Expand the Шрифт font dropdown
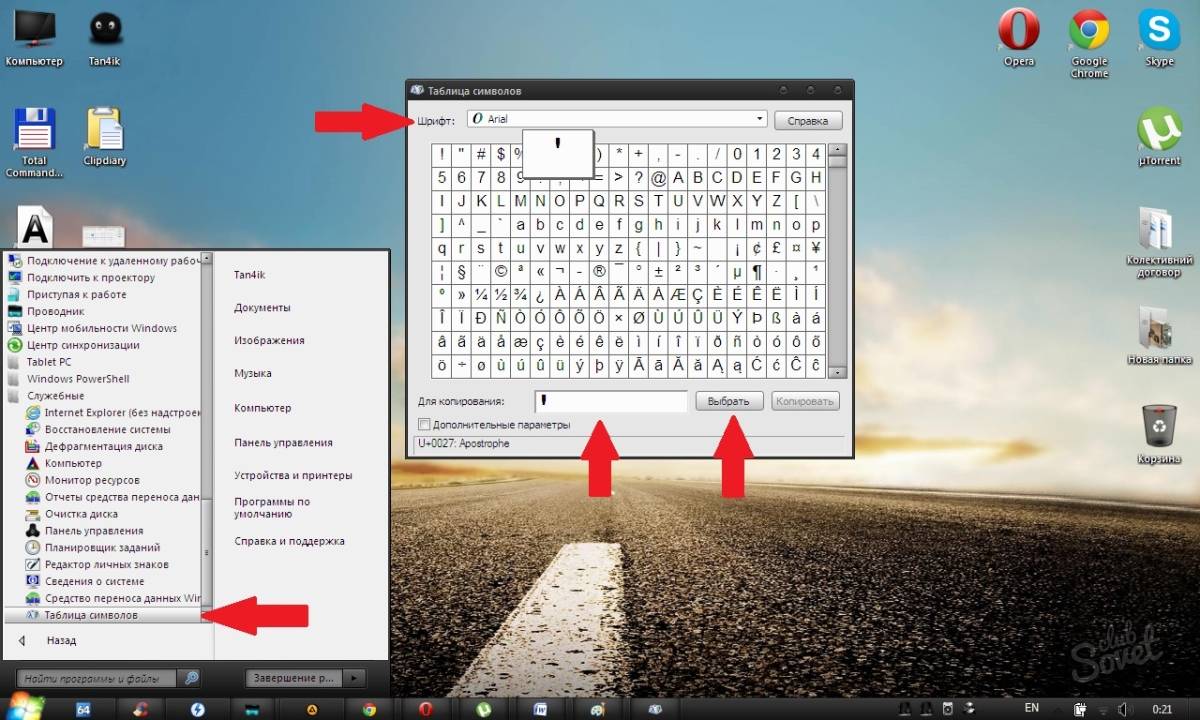 759,119
